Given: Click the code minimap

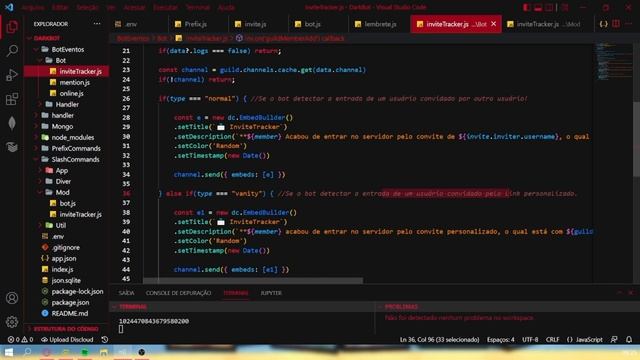Looking at the screenshot, I should (x=613, y=61).
